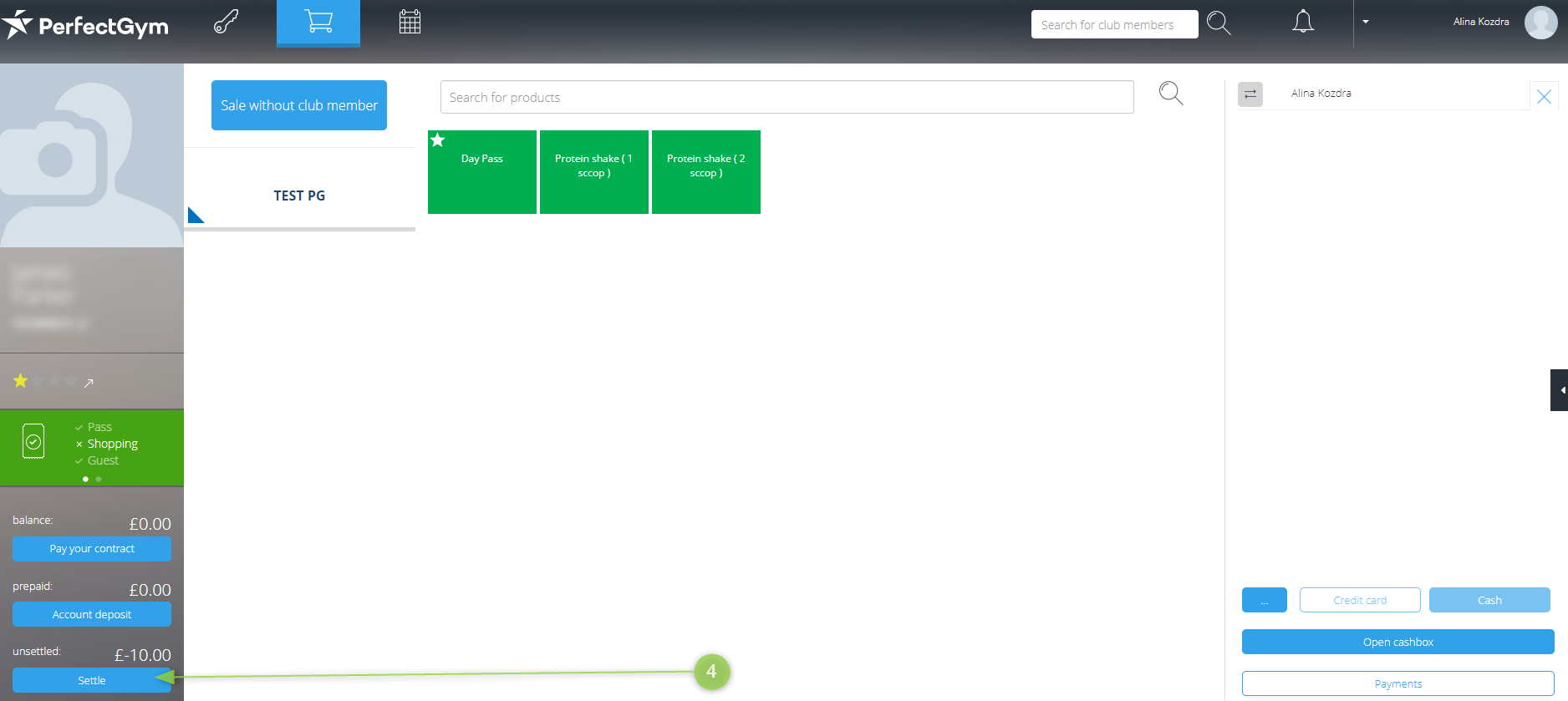The image size is (1568, 701).
Task: Open more payment options ellipsis button
Action: coord(1264,600)
